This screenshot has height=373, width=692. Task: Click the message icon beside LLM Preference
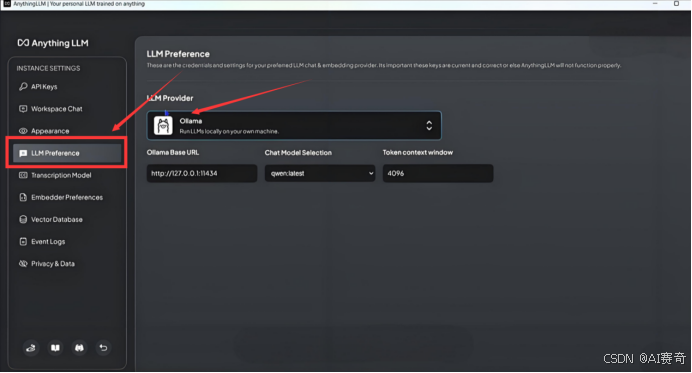coord(23,153)
